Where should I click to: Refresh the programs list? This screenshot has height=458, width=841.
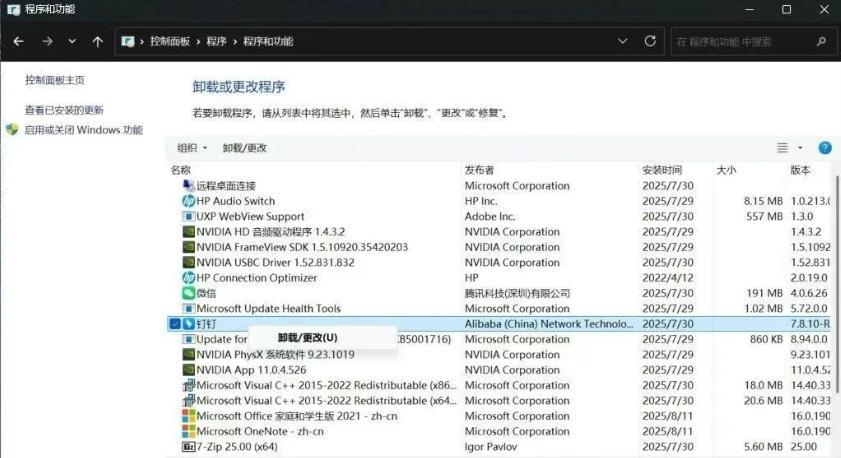point(650,41)
